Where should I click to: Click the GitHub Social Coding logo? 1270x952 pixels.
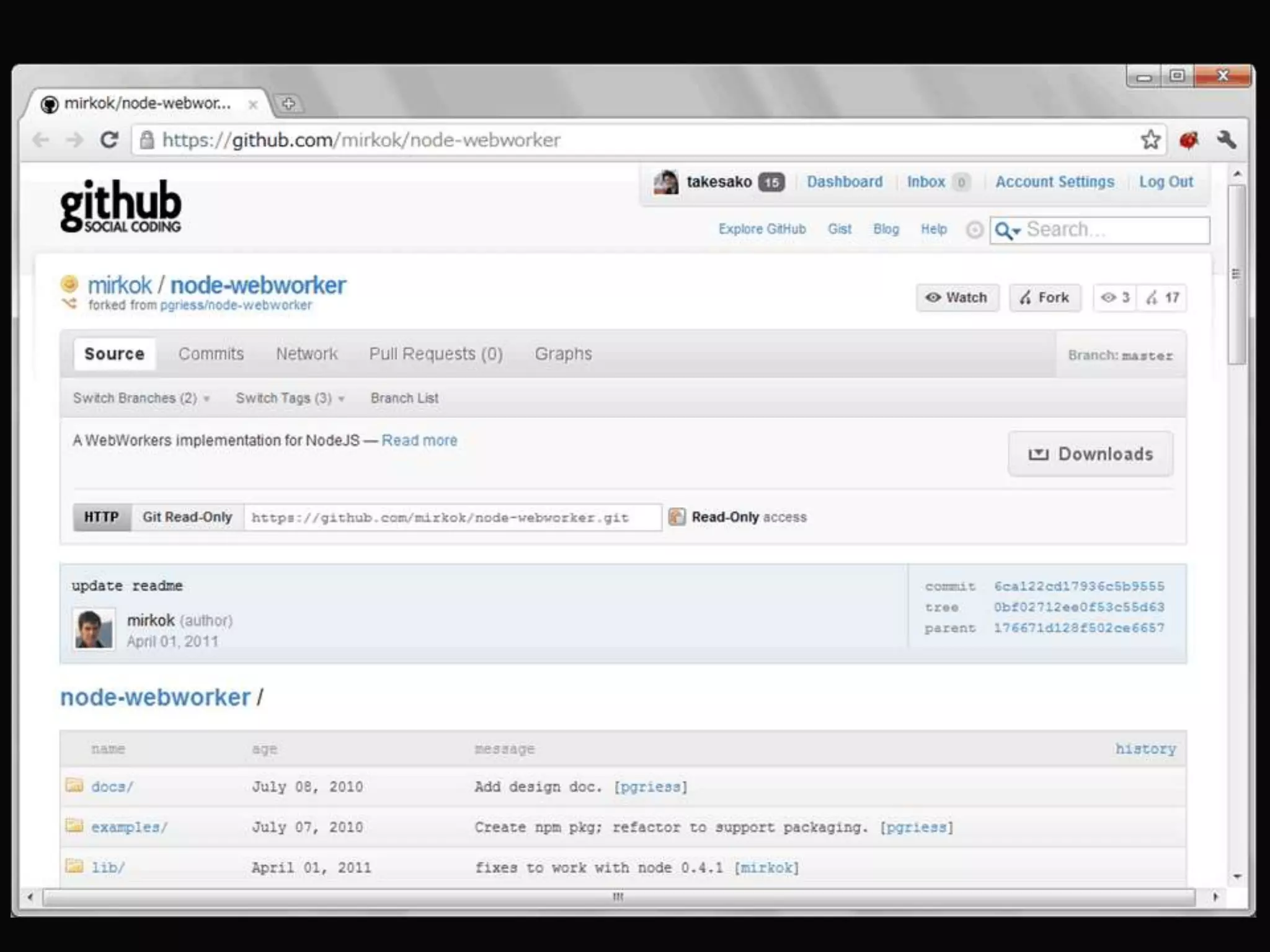point(121,206)
